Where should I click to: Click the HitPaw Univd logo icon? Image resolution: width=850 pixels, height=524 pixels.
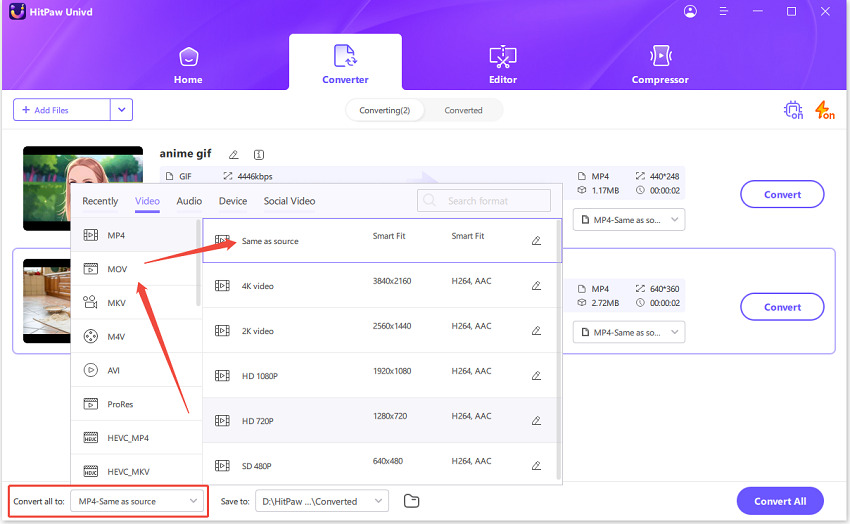[17, 11]
